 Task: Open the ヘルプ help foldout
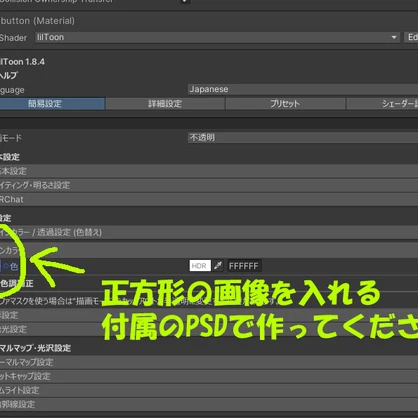(9, 76)
